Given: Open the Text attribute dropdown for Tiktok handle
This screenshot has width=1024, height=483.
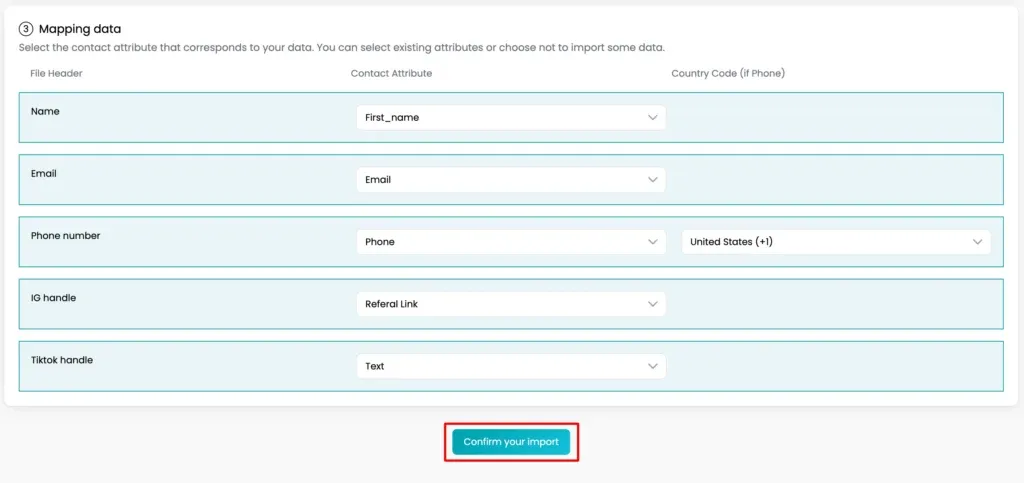Looking at the screenshot, I should click(511, 366).
